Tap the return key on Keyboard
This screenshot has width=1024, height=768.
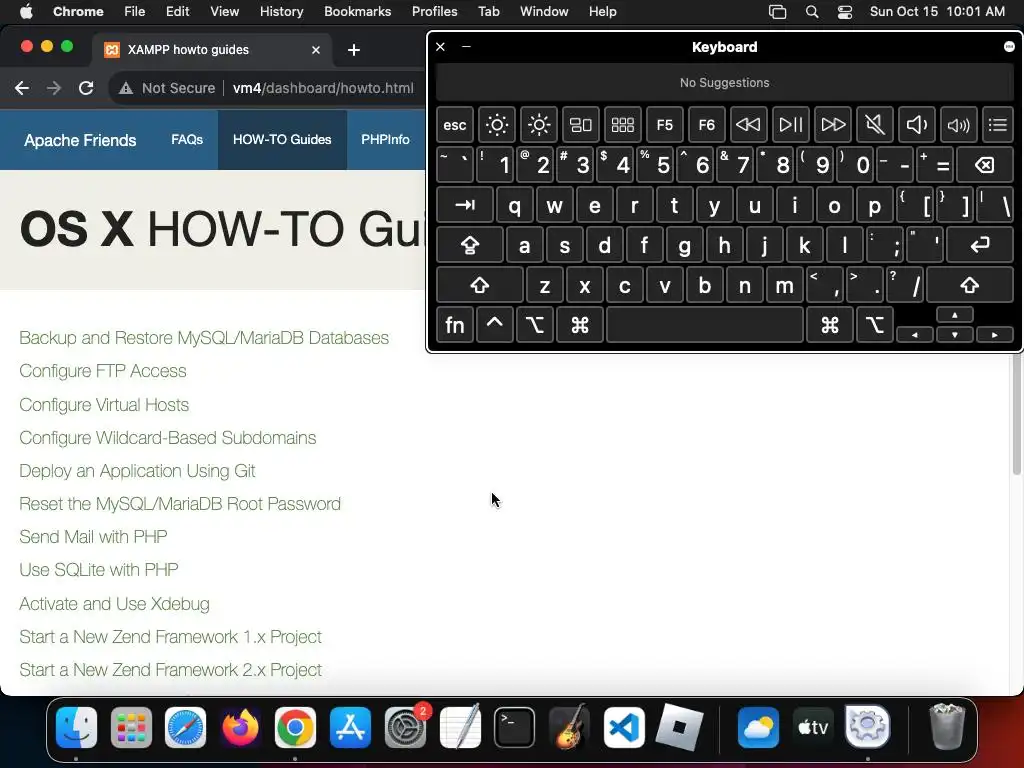980,246
